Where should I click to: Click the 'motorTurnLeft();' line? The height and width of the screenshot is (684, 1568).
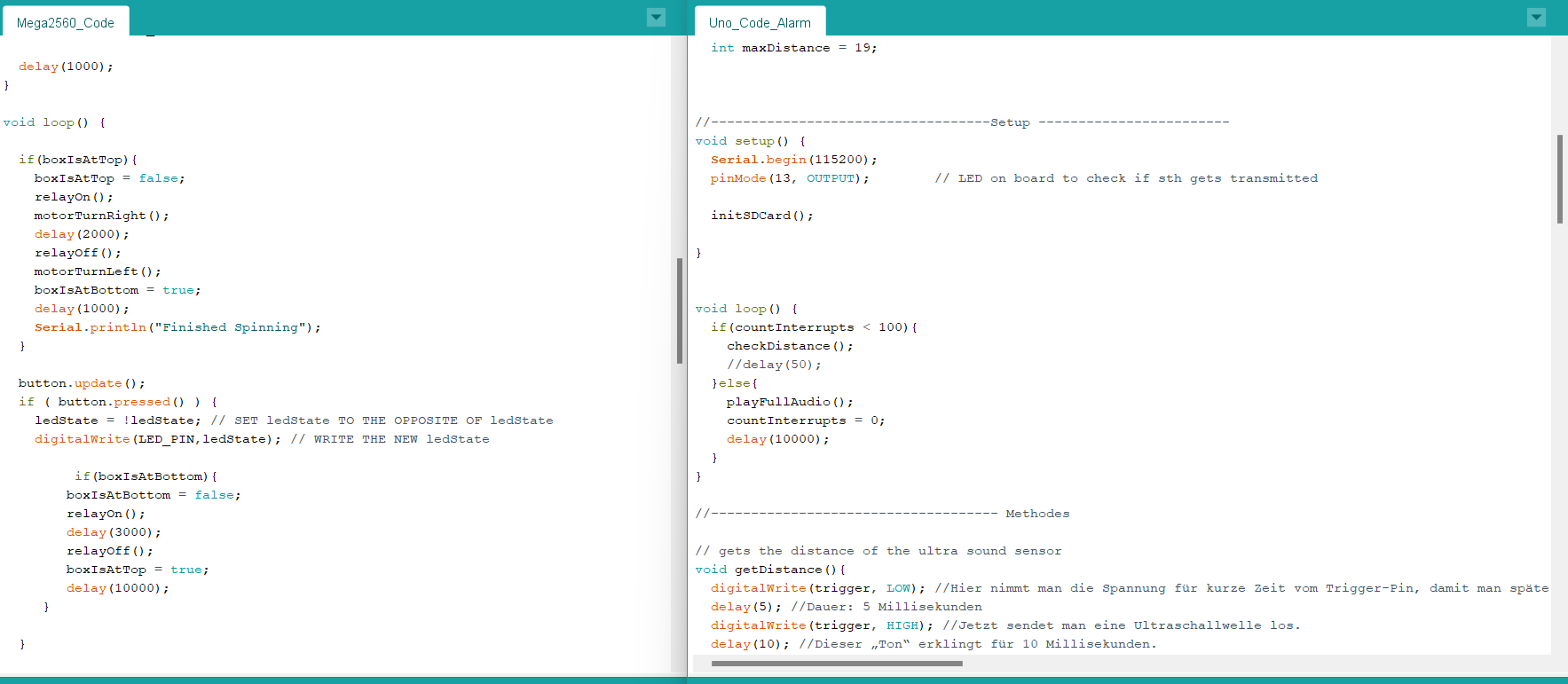pyautogui.click(x=98, y=271)
